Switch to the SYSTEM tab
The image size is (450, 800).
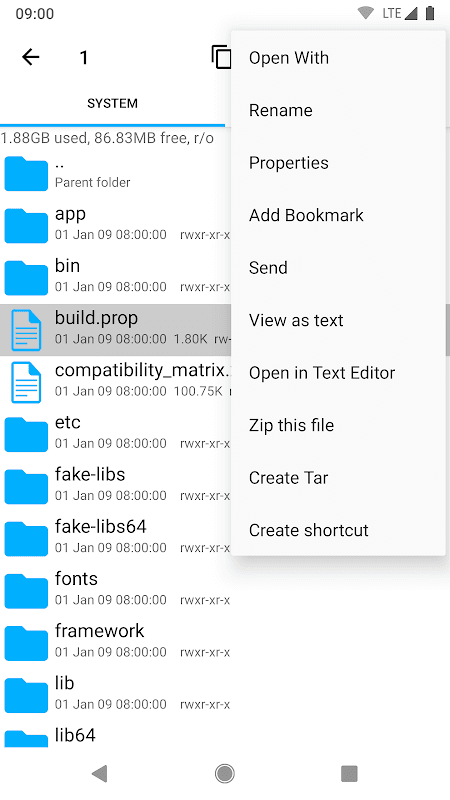pyautogui.click(x=112, y=104)
